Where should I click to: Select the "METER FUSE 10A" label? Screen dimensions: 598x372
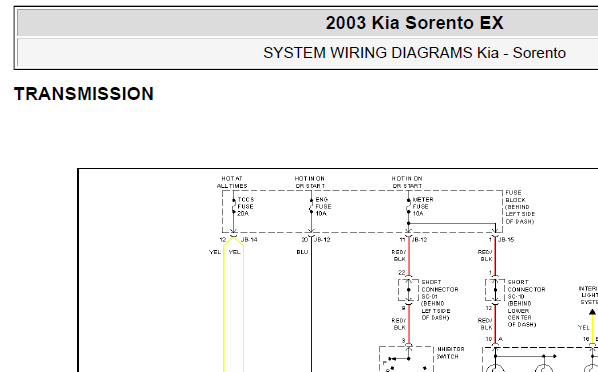point(423,206)
